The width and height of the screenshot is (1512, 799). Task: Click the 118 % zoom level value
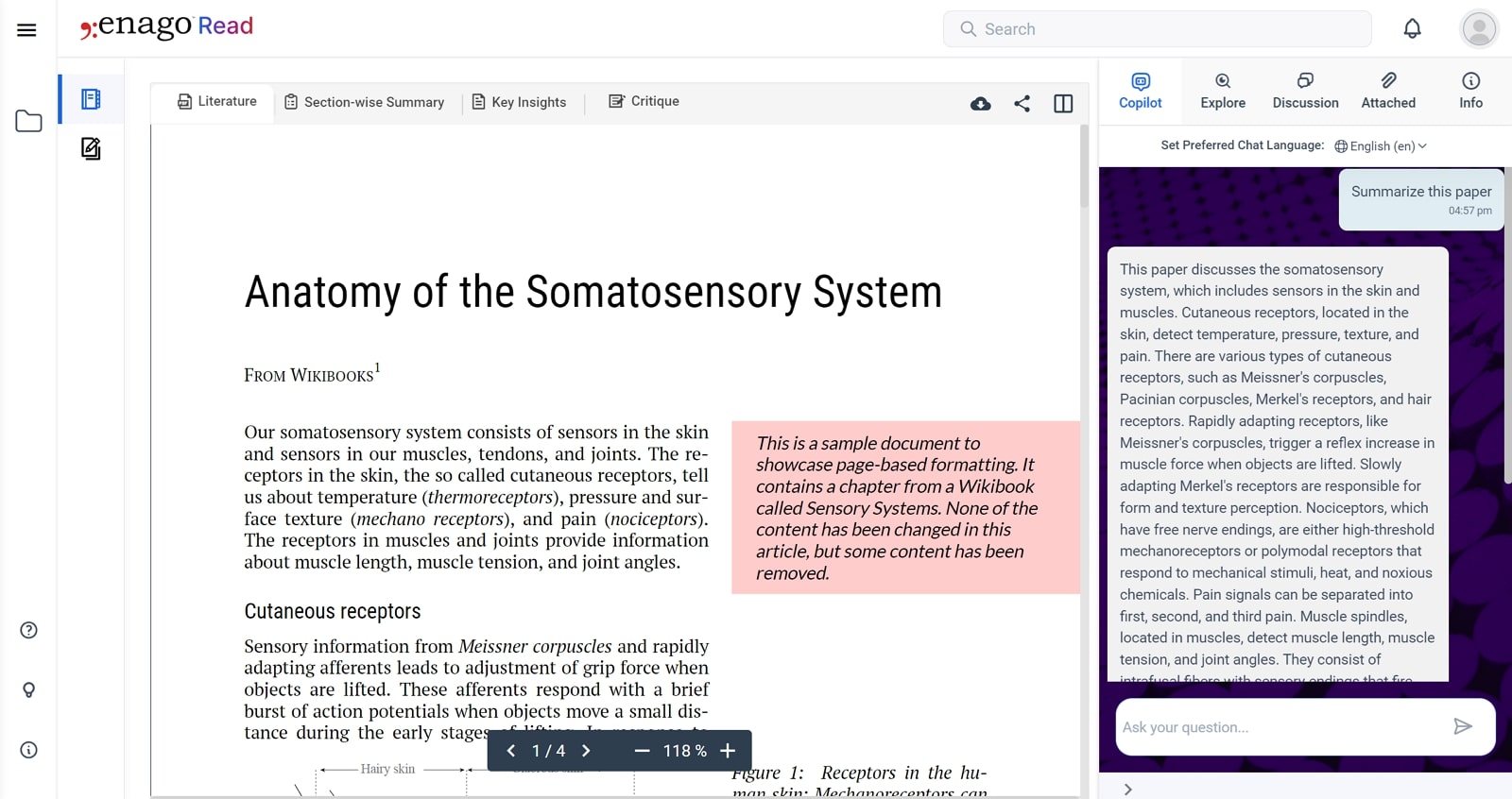pos(685,751)
